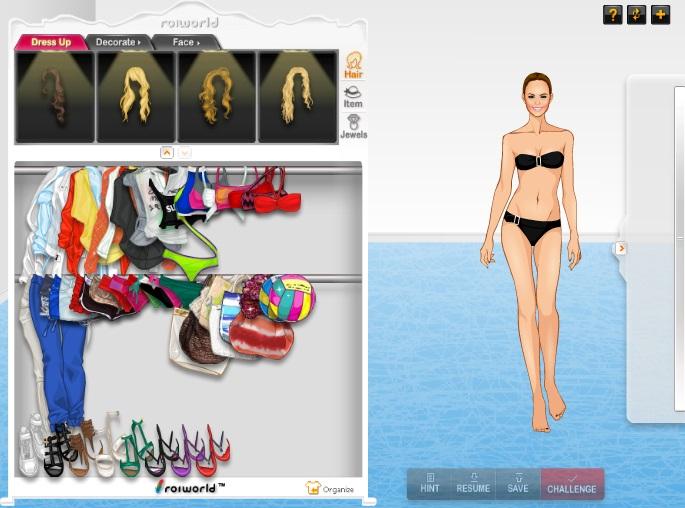The height and width of the screenshot is (508, 685).
Task: Open the Jewels category icon
Action: (x=353, y=126)
